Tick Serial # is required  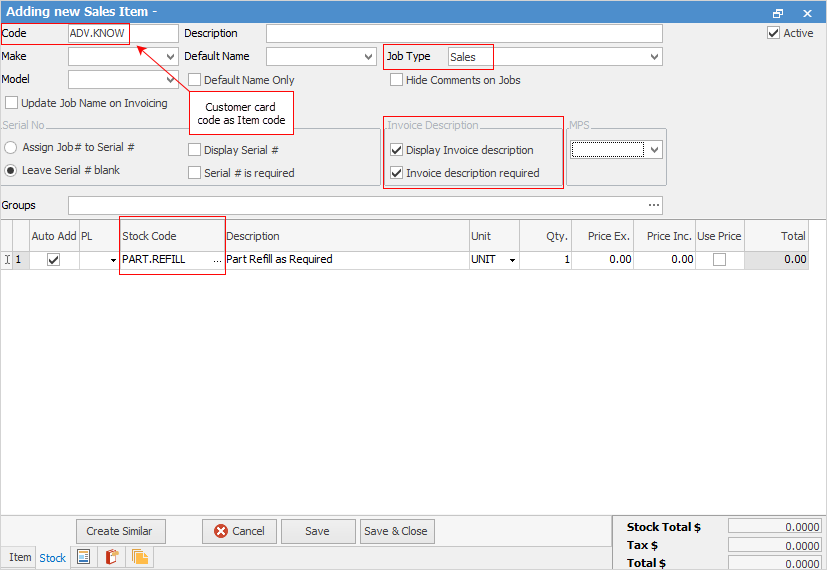point(195,172)
